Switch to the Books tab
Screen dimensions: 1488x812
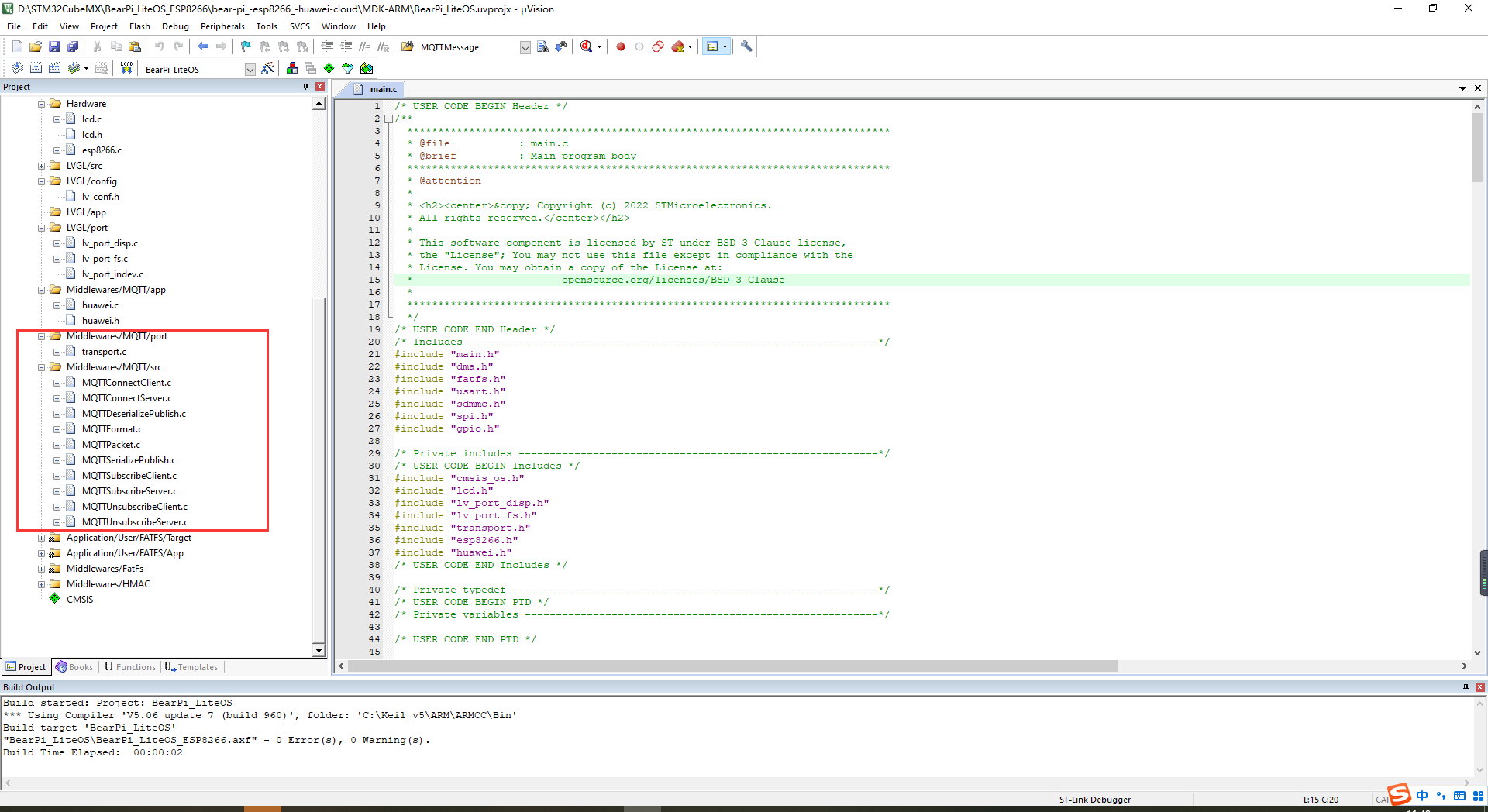click(x=74, y=667)
